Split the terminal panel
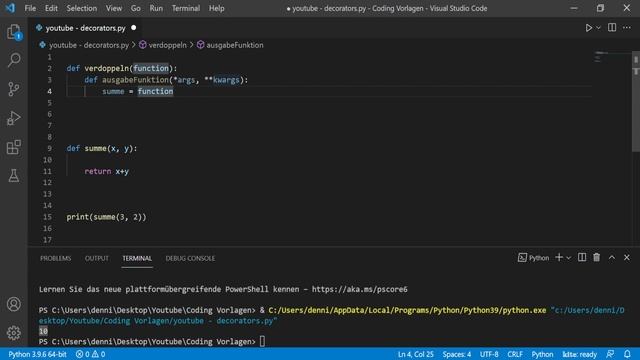 (x=582, y=257)
